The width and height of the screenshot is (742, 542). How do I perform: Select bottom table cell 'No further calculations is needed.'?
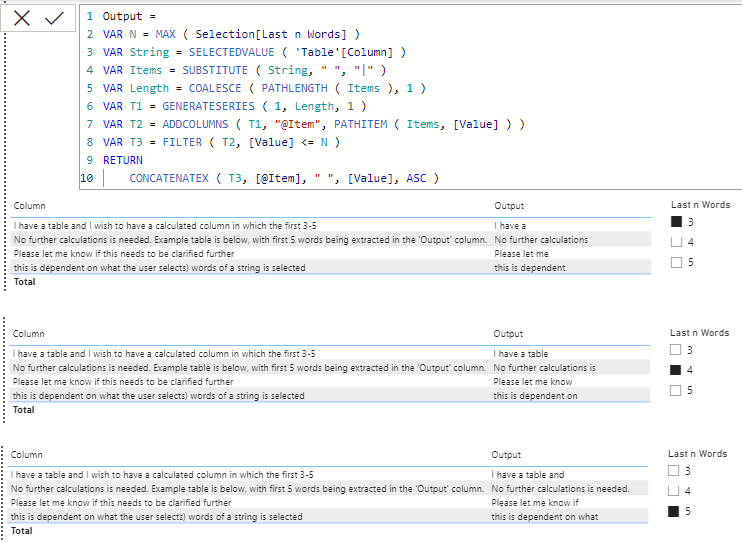coord(560,489)
